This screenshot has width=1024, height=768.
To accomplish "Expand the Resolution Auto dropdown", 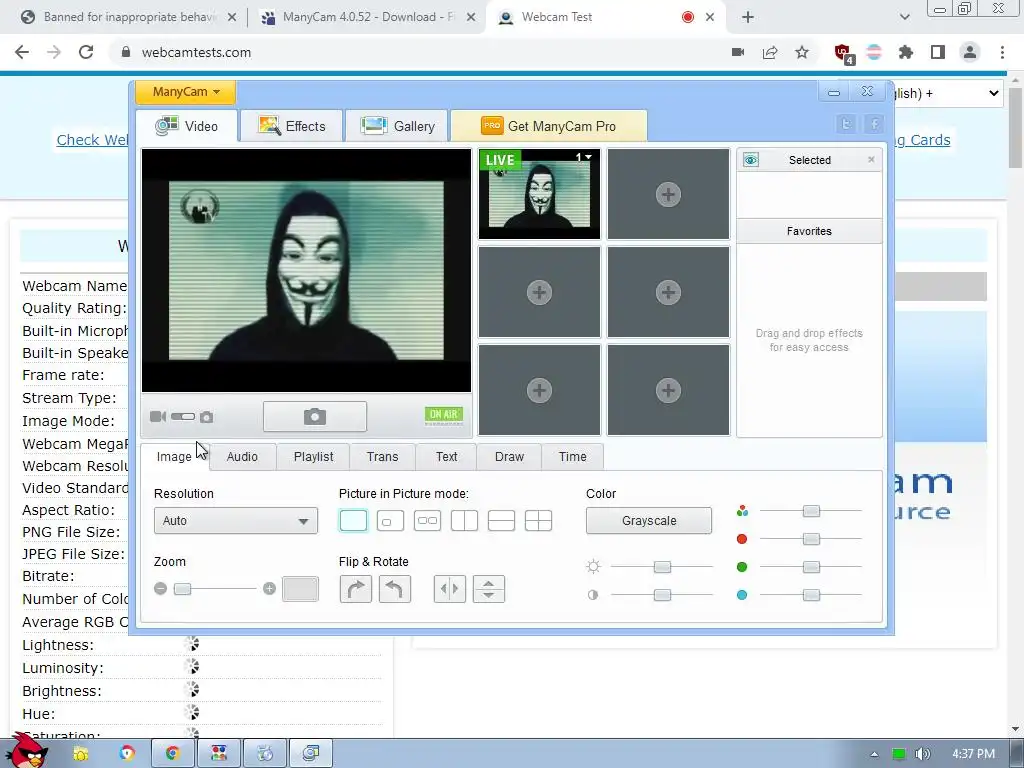I will (236, 520).
